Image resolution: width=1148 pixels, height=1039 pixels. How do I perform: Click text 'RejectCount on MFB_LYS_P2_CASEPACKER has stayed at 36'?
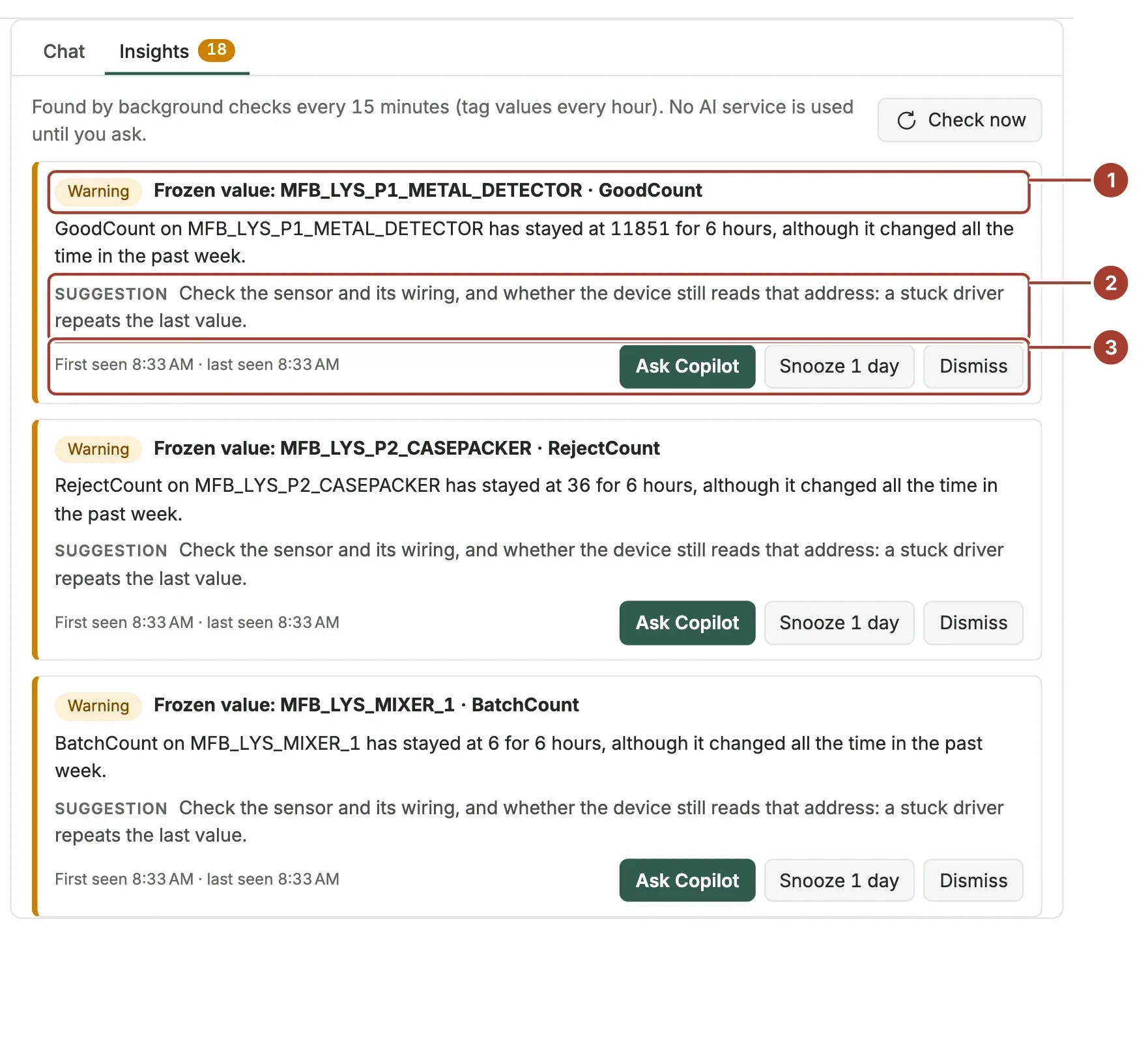tap(322, 485)
